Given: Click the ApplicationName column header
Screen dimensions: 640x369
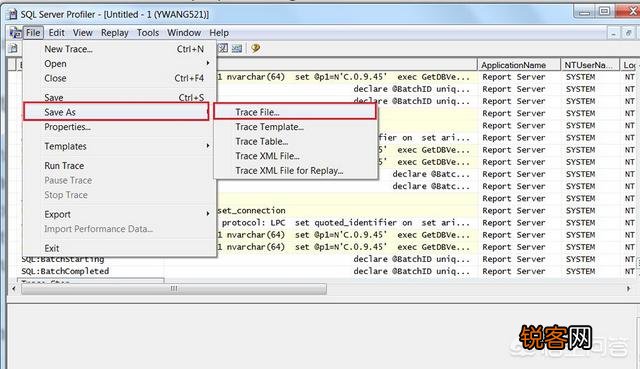Looking at the screenshot, I should pos(518,65).
